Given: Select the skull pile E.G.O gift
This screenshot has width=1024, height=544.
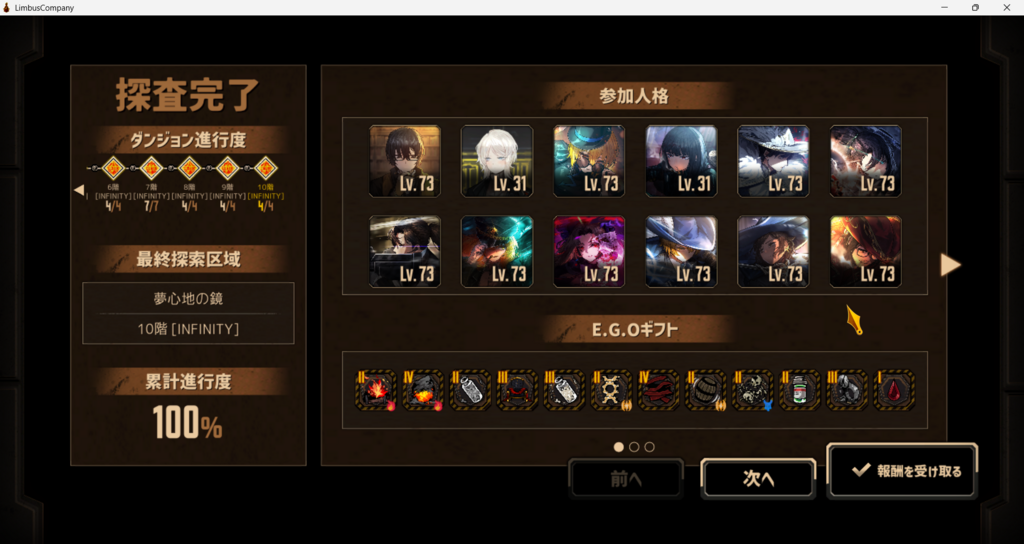Looking at the screenshot, I should click(x=753, y=391).
